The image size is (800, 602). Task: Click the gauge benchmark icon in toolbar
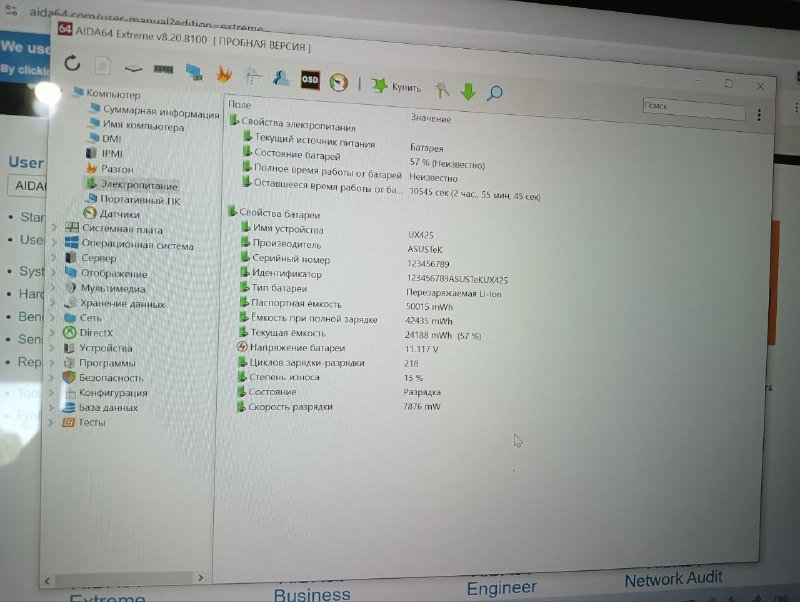pos(339,83)
